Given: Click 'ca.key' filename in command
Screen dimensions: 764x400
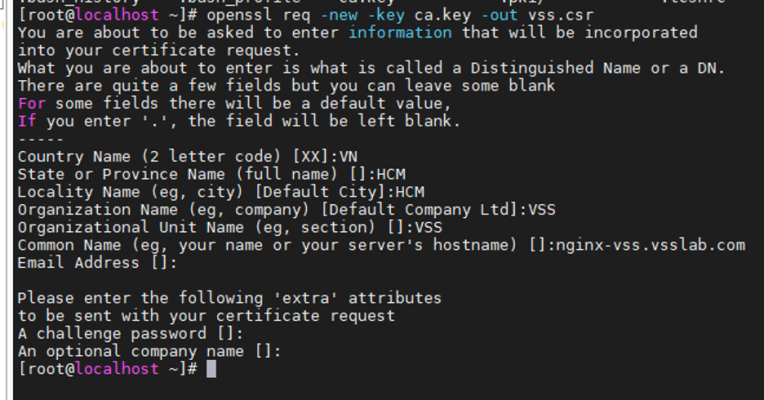Looking at the screenshot, I should (x=443, y=15).
